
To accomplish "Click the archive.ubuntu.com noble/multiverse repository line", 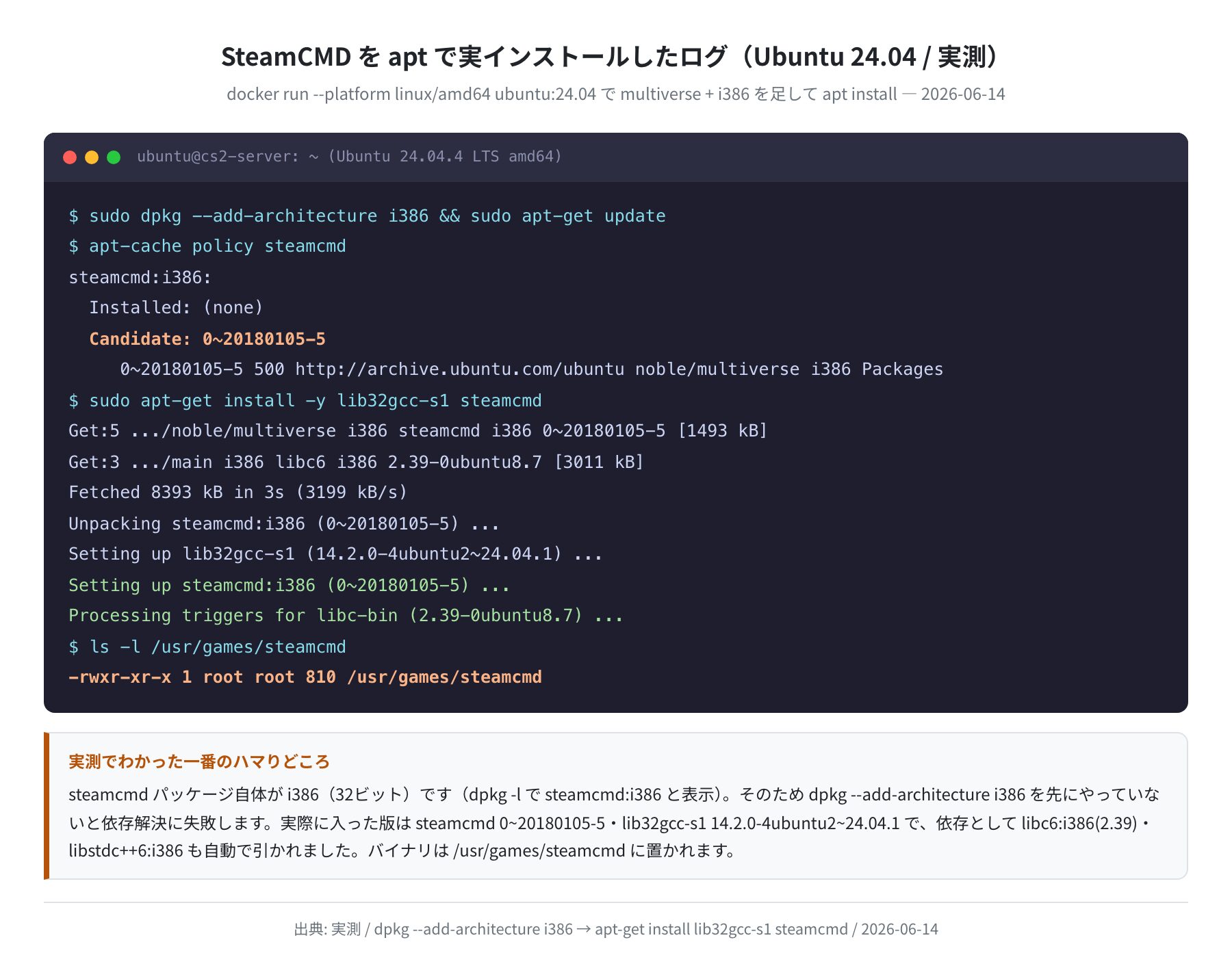I will [x=532, y=369].
